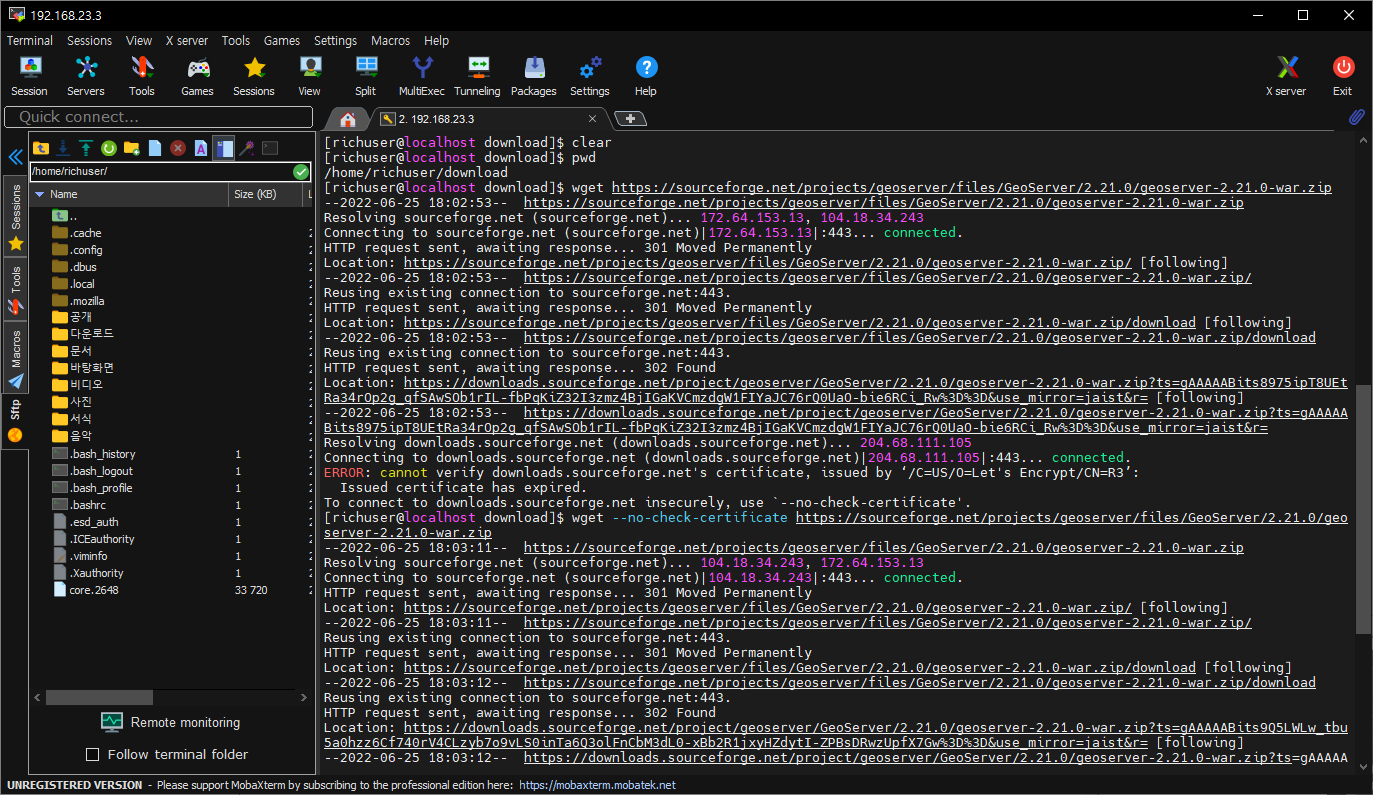Create a new folder in SFTP browser
The height and width of the screenshot is (795, 1373).
(131, 148)
